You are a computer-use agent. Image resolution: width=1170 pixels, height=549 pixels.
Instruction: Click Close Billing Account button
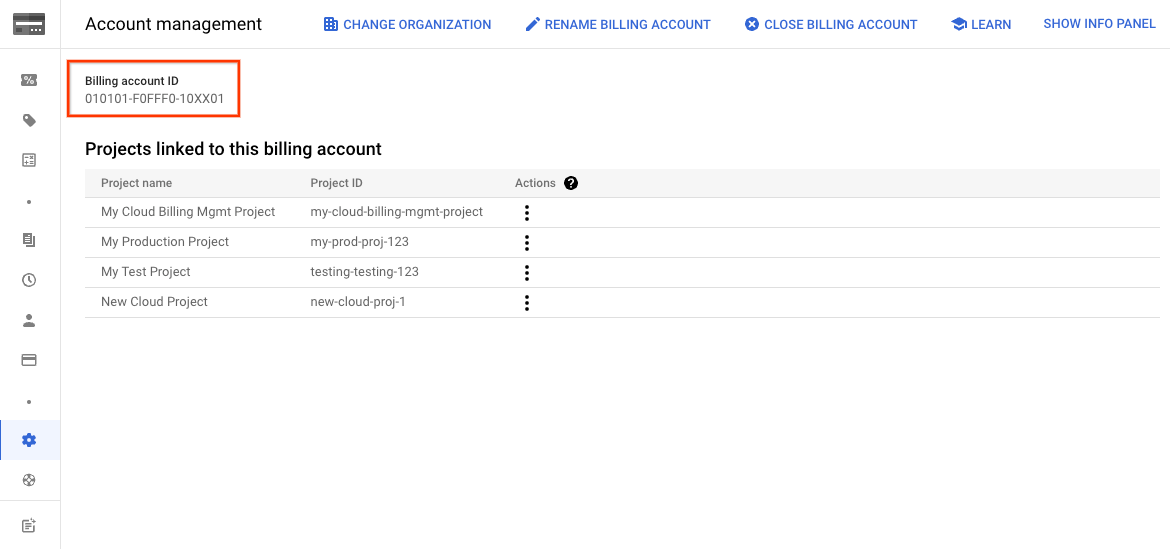point(830,24)
